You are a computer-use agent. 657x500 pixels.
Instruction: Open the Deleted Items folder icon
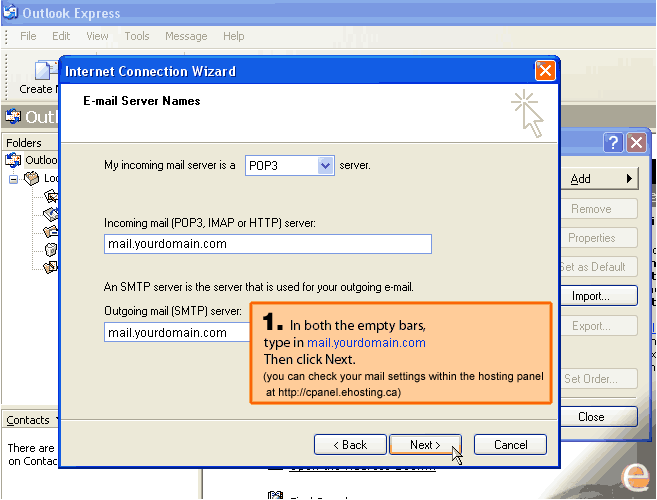tap(51, 249)
